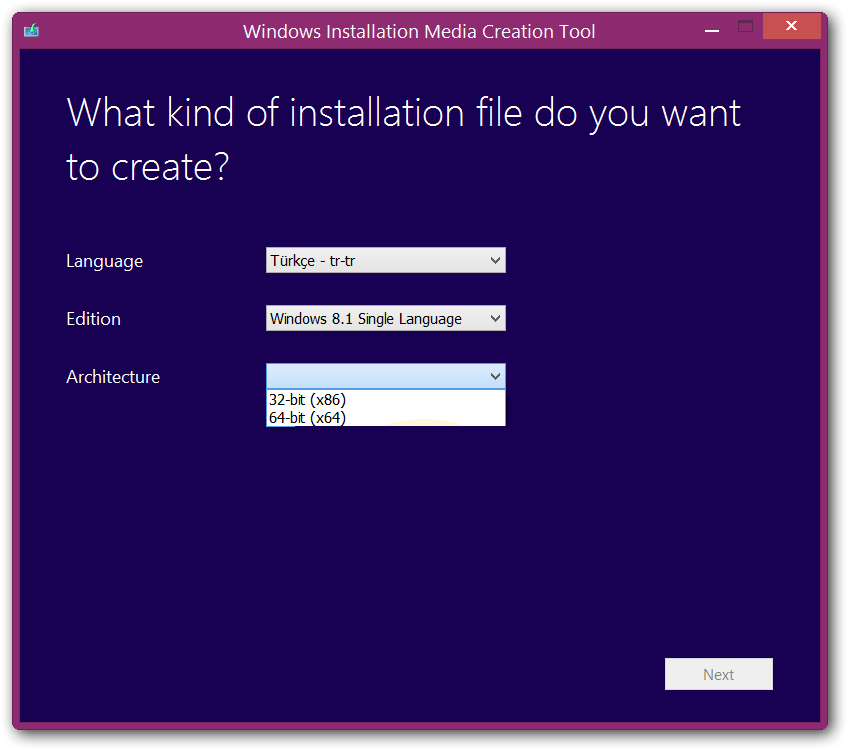
Task: Click the Edition label text
Action: pos(94,319)
